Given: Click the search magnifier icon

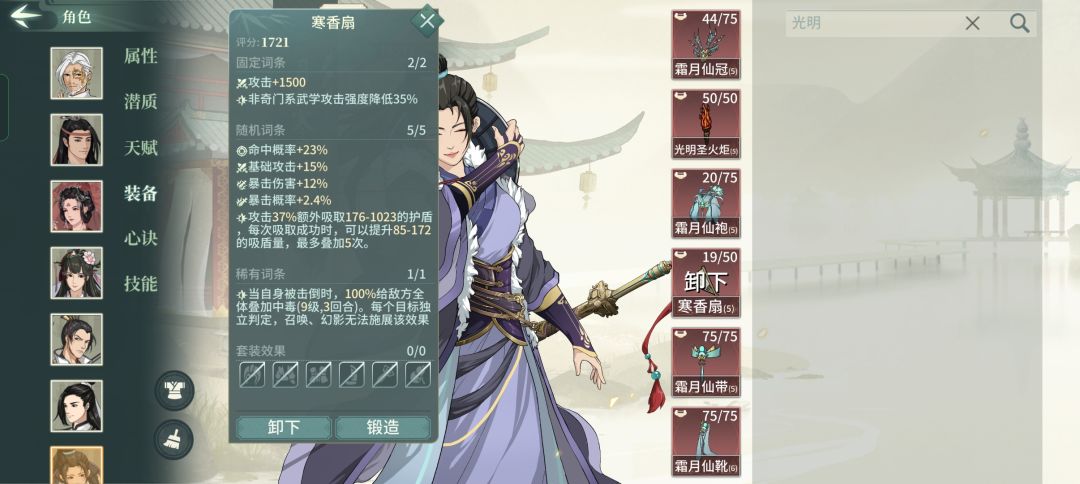Looking at the screenshot, I should (x=1019, y=23).
